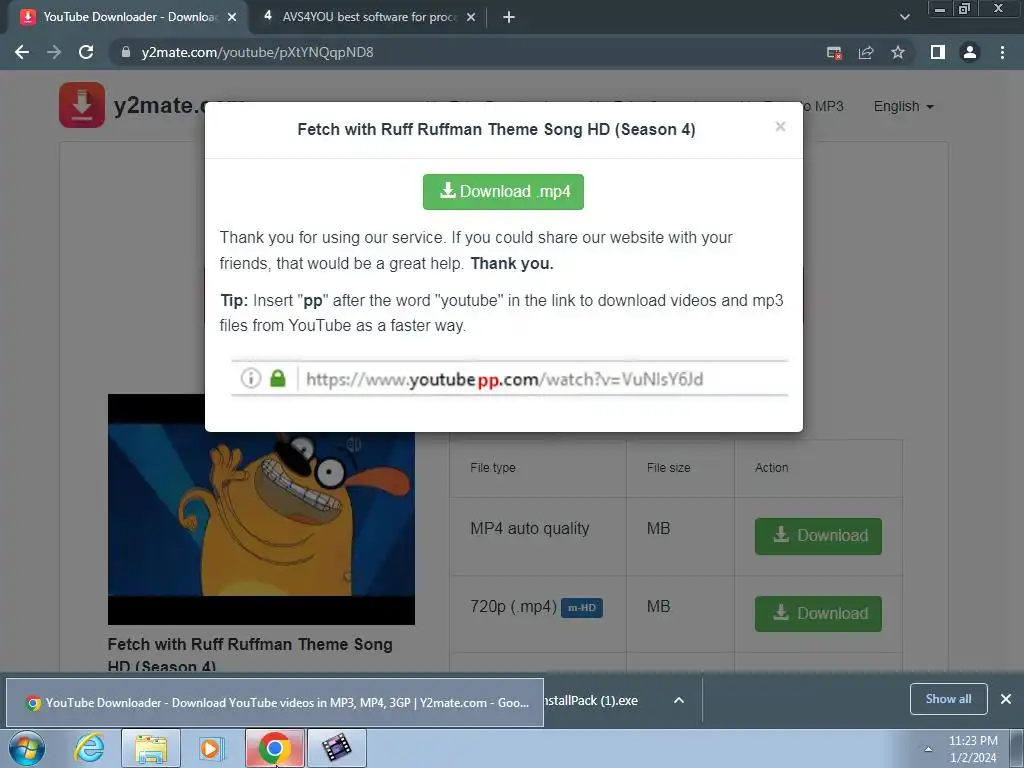
Task: Open the tab search dropdown arrow
Action: click(x=904, y=17)
